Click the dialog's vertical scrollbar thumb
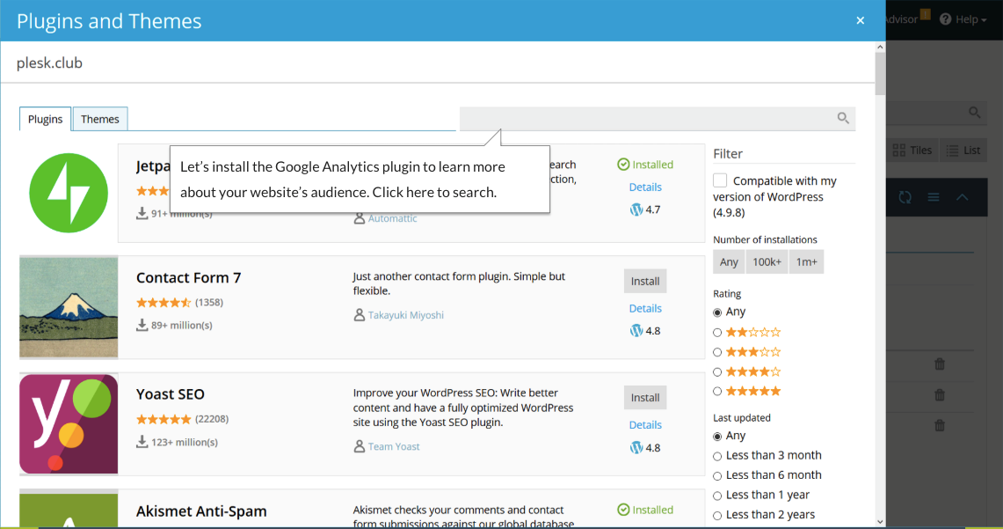 tap(880, 74)
